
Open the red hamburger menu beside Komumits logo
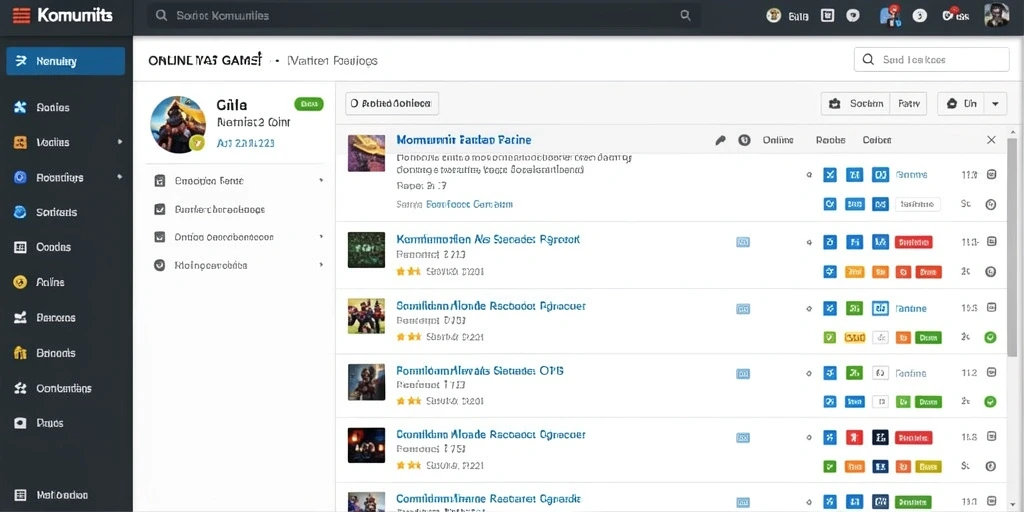tap(21, 16)
